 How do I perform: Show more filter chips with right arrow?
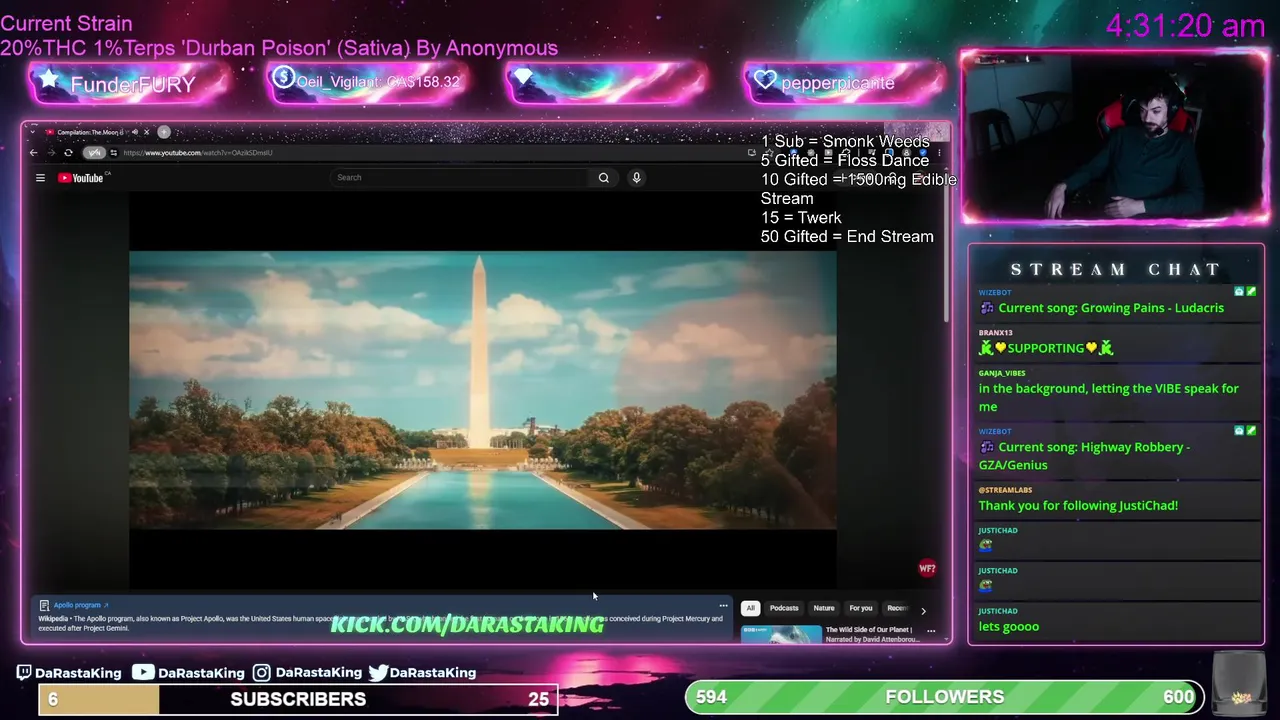[923, 610]
